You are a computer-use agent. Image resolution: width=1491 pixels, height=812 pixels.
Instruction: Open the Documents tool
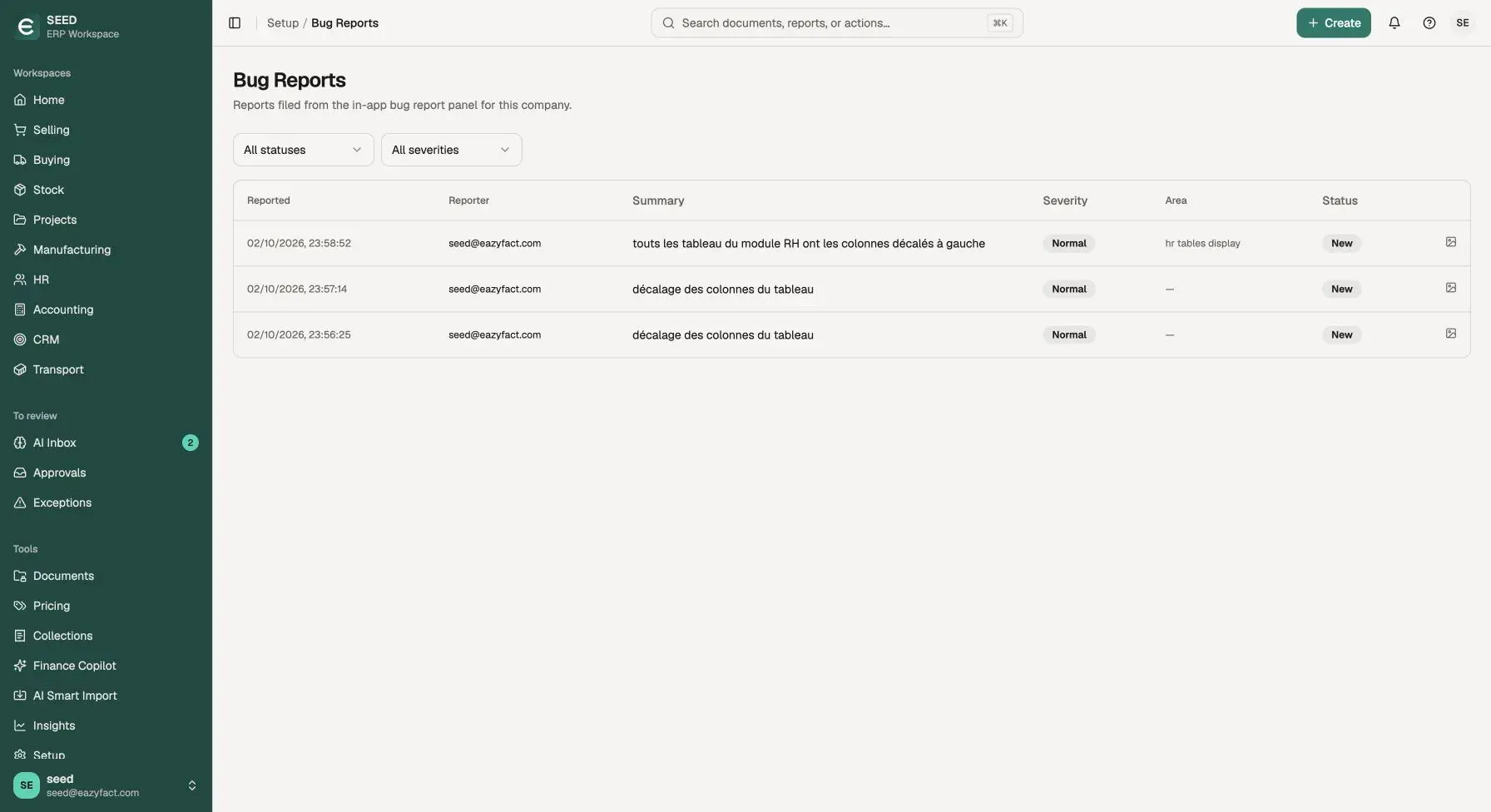(106, 576)
